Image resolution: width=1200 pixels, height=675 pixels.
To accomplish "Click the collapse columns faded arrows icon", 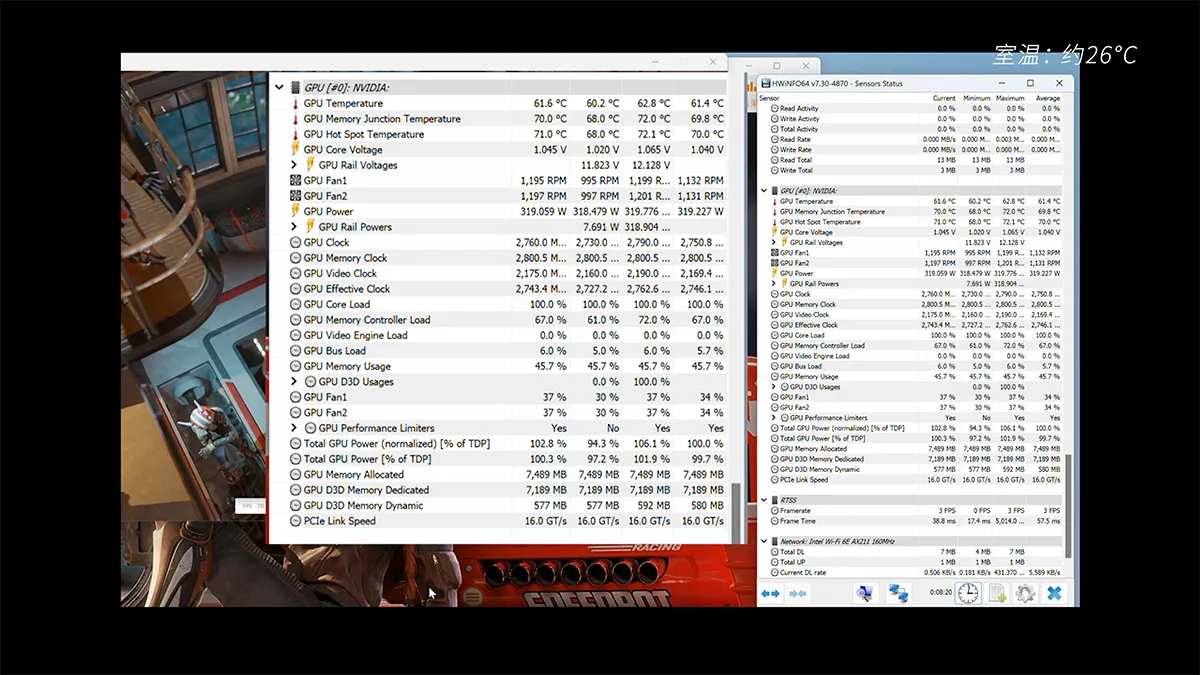I will point(798,594).
